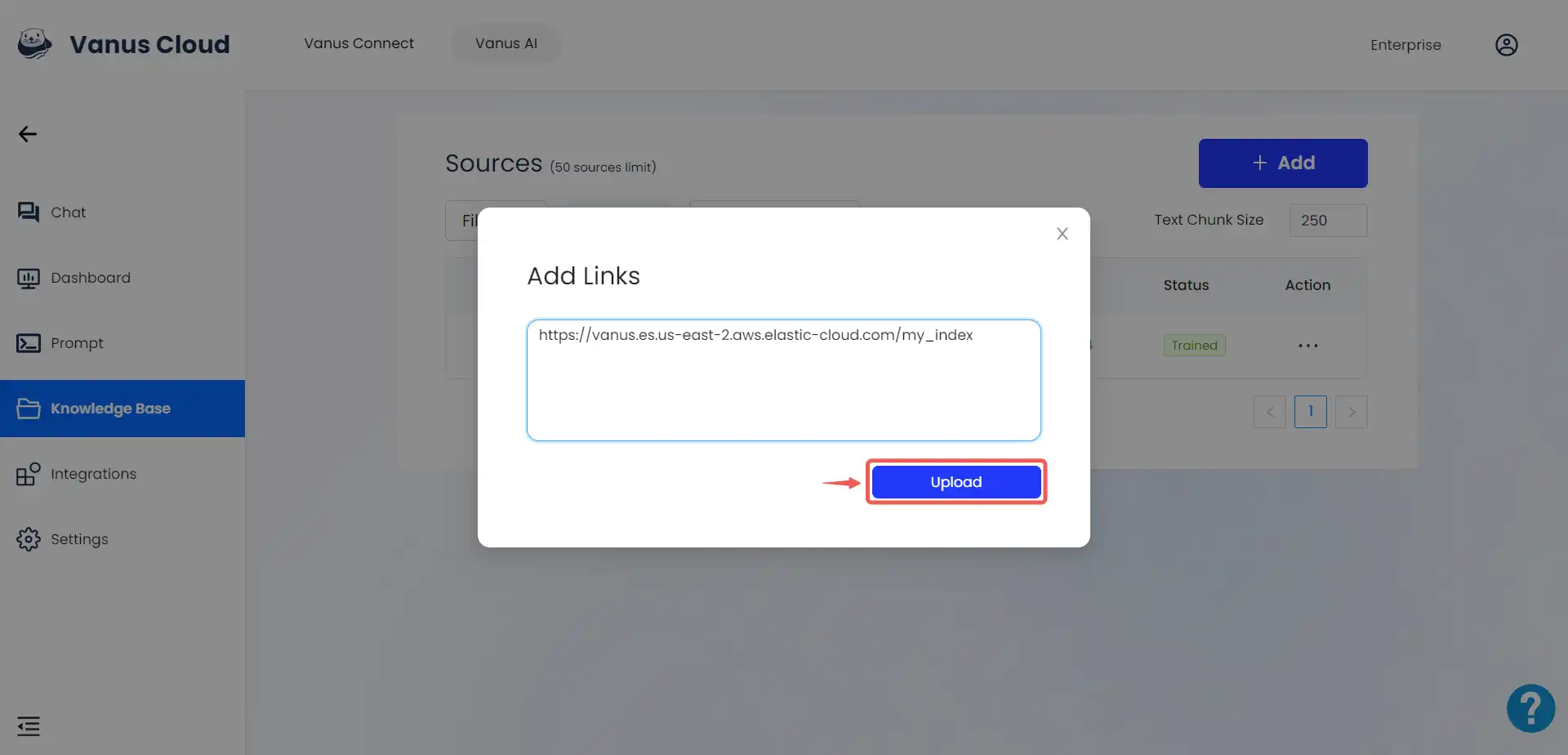This screenshot has width=1568, height=755.
Task: Select page 1 in pagination
Action: click(1311, 412)
